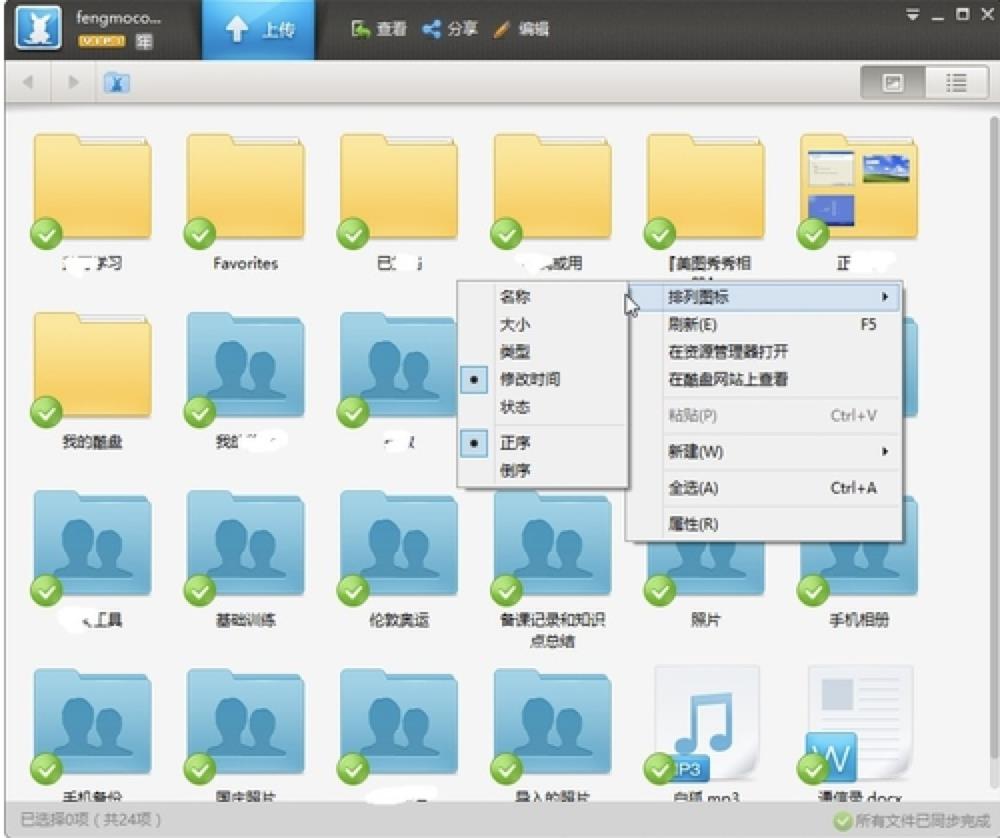The width and height of the screenshot is (1000, 838).
Task: Click the Edit (编辑) pencil icon
Action: [502, 29]
